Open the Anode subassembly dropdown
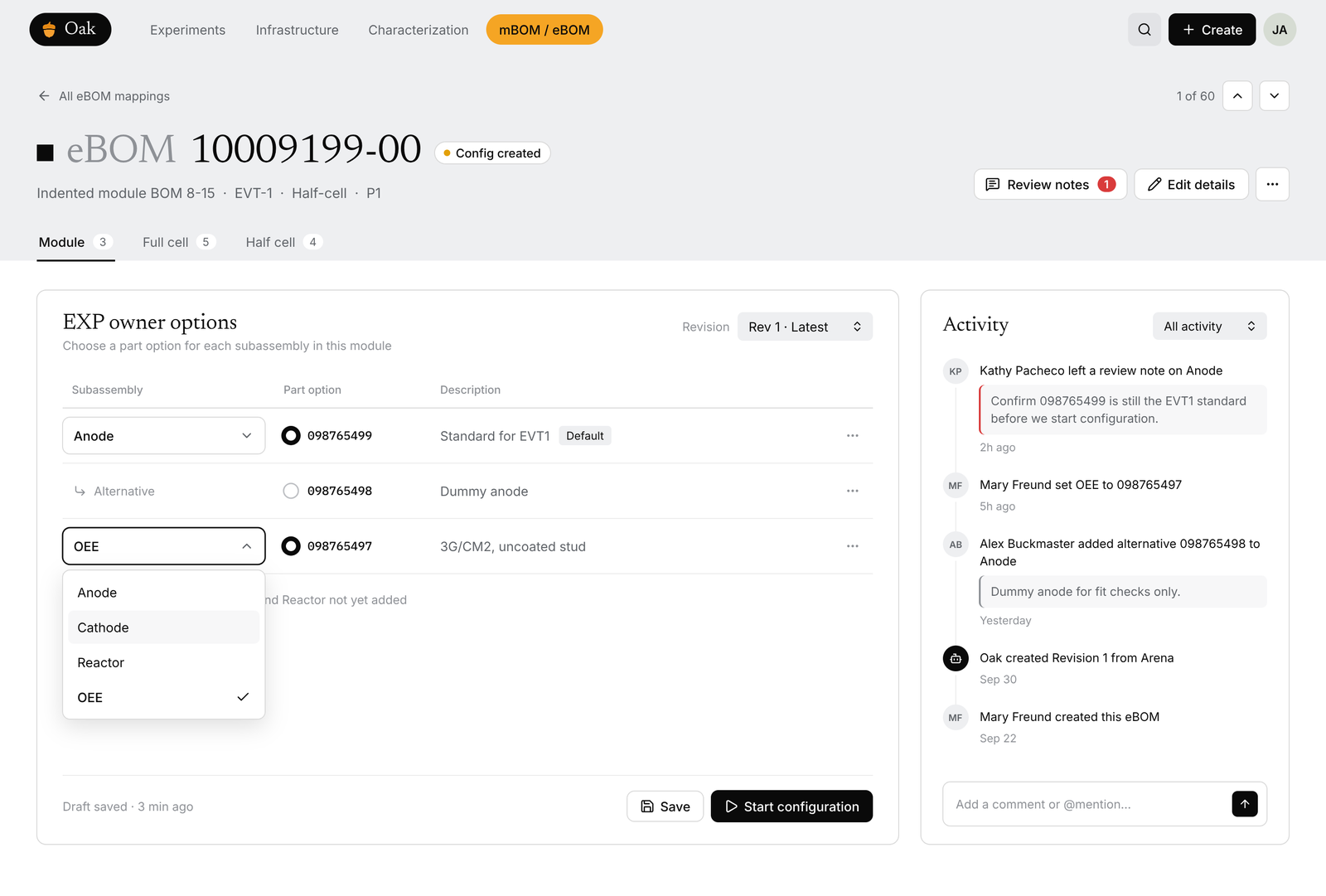 point(164,436)
